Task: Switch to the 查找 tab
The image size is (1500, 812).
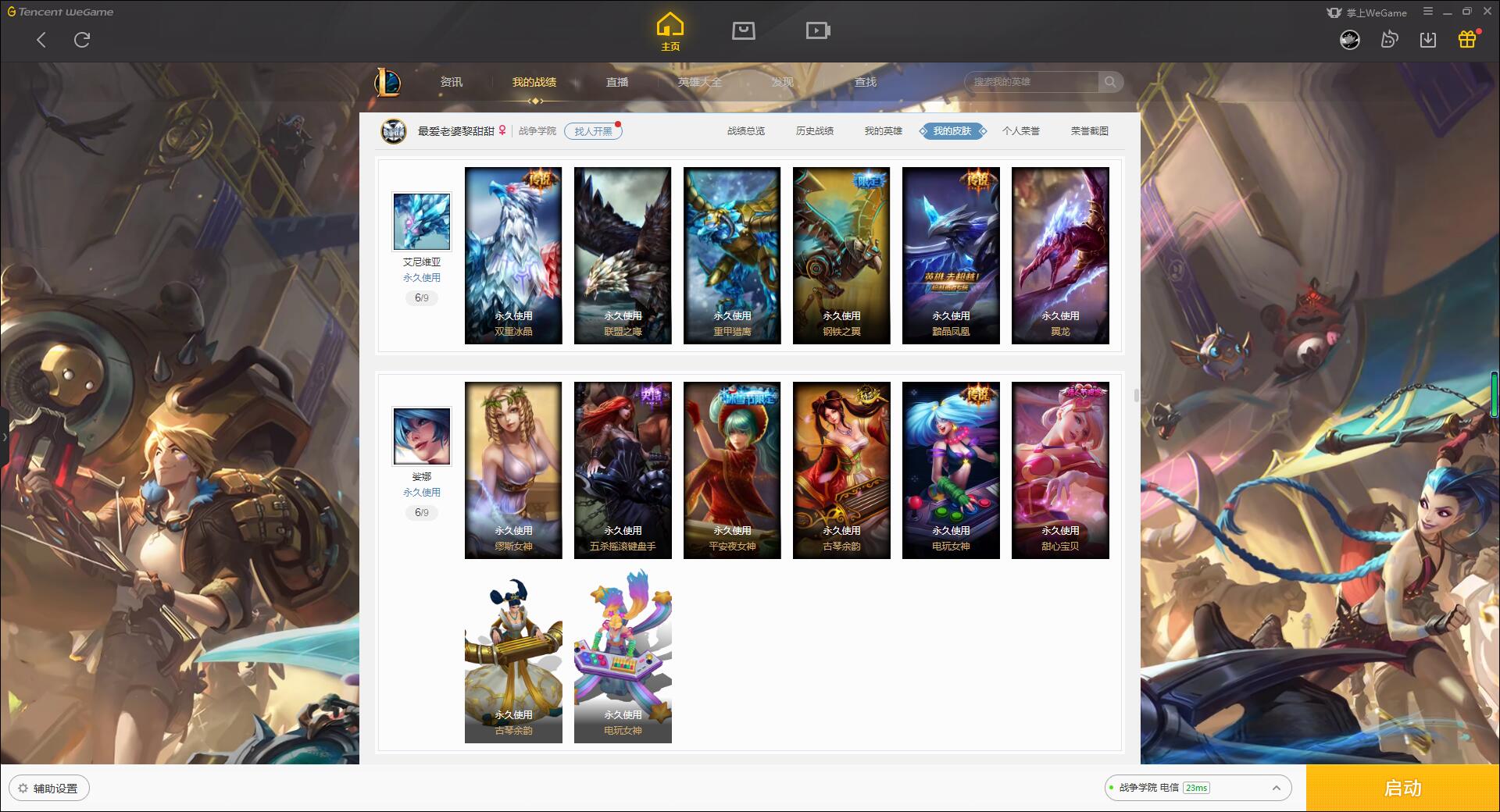Action: [x=866, y=82]
